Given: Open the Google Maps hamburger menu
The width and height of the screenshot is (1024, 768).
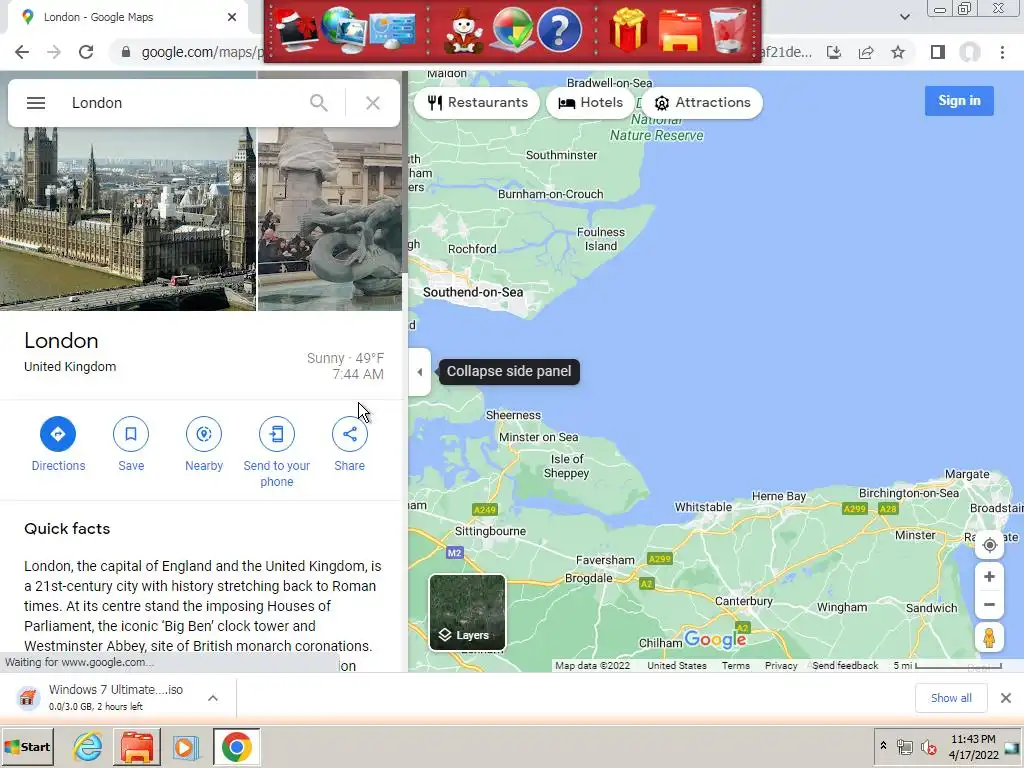Looking at the screenshot, I should click(36, 103).
